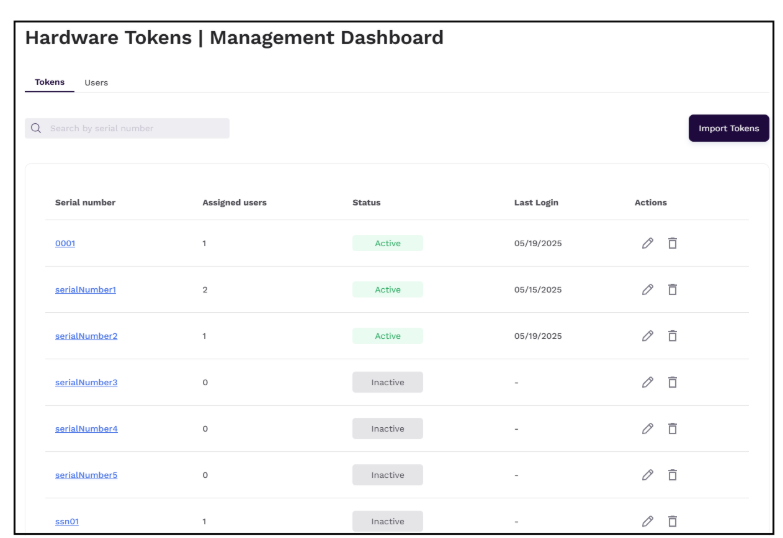The width and height of the screenshot is (783, 538).
Task: Open edit pencil for serialNumber4
Action: click(647, 429)
